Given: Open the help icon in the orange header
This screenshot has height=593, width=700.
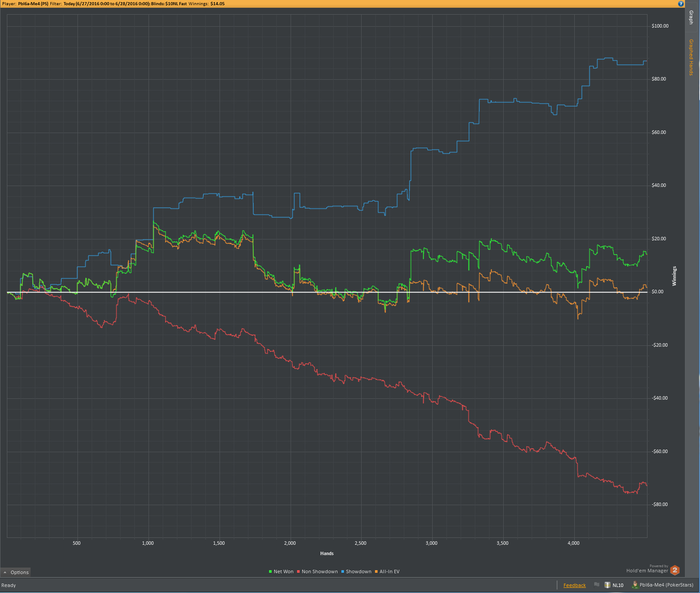Looking at the screenshot, I should pos(681,4).
